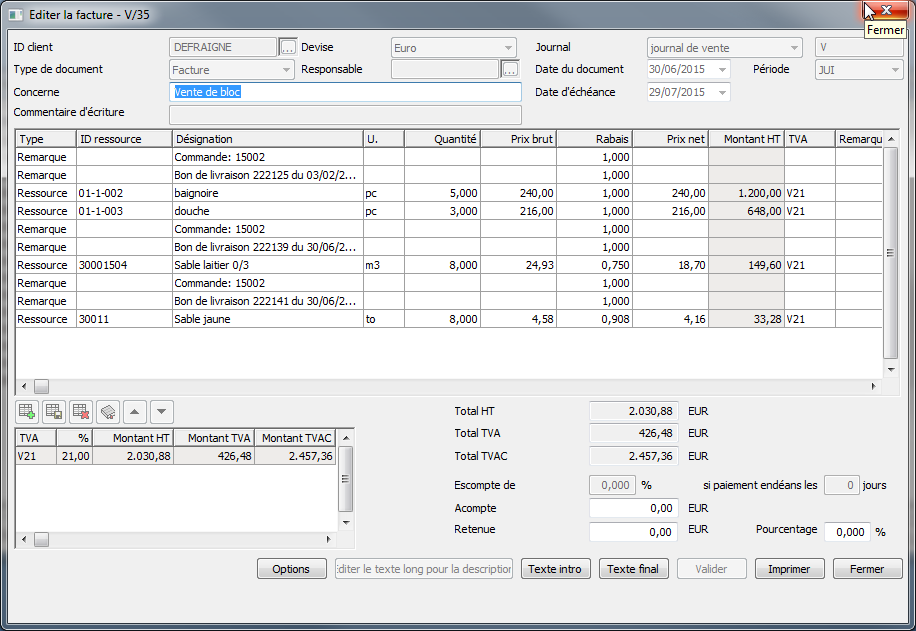Move the selected line up with the arrow

coord(135,411)
